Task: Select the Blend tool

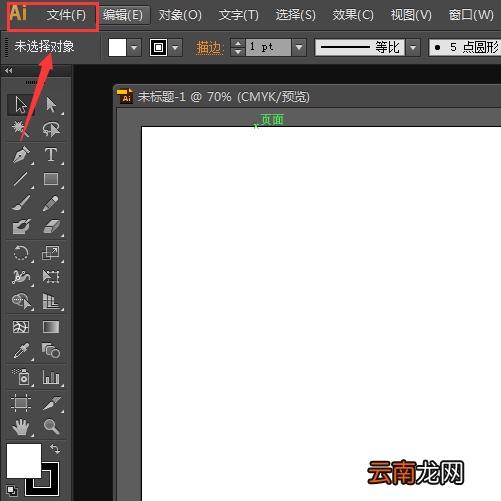Action: pos(51,351)
